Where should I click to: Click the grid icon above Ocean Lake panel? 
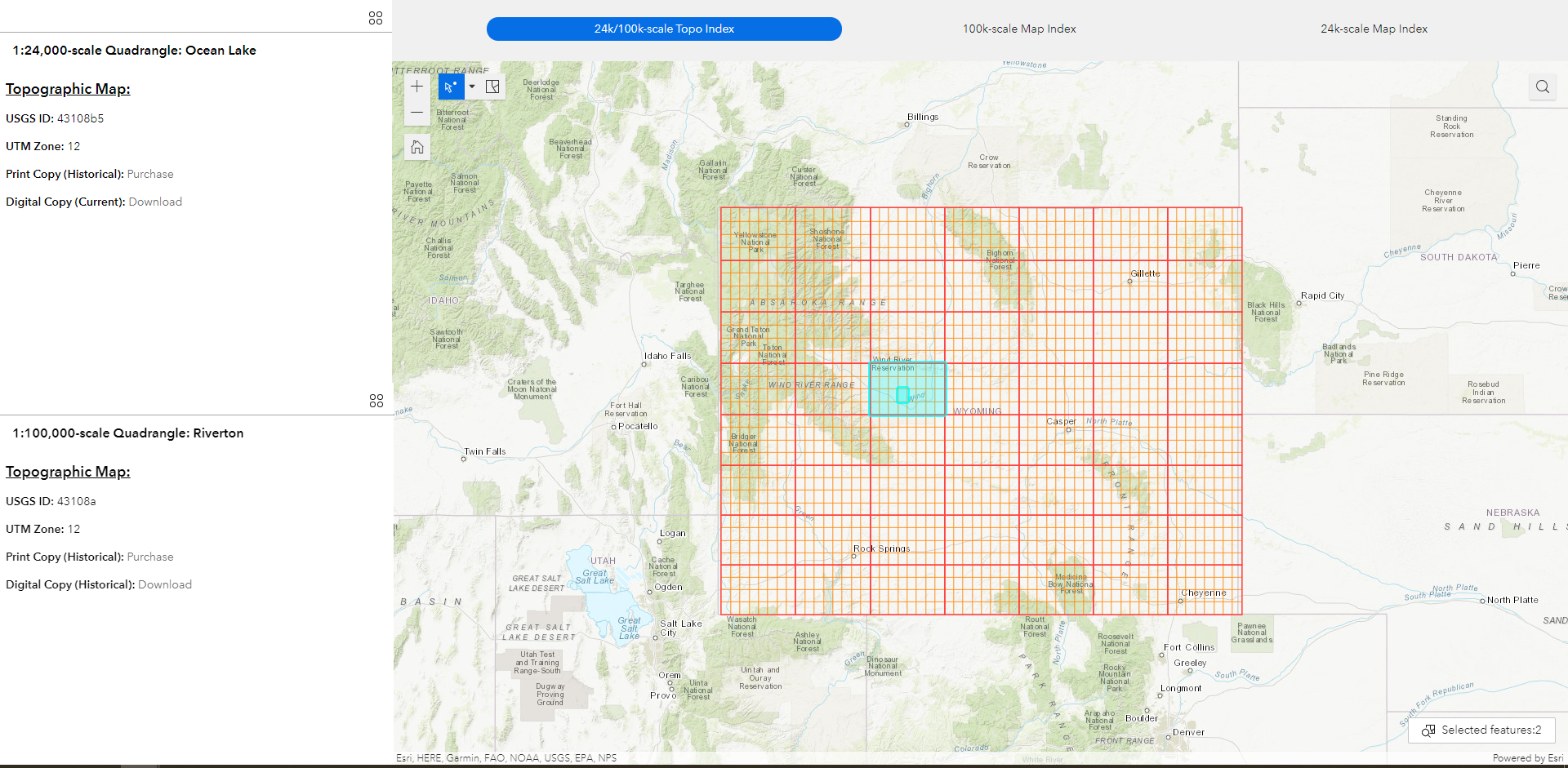pos(376,17)
